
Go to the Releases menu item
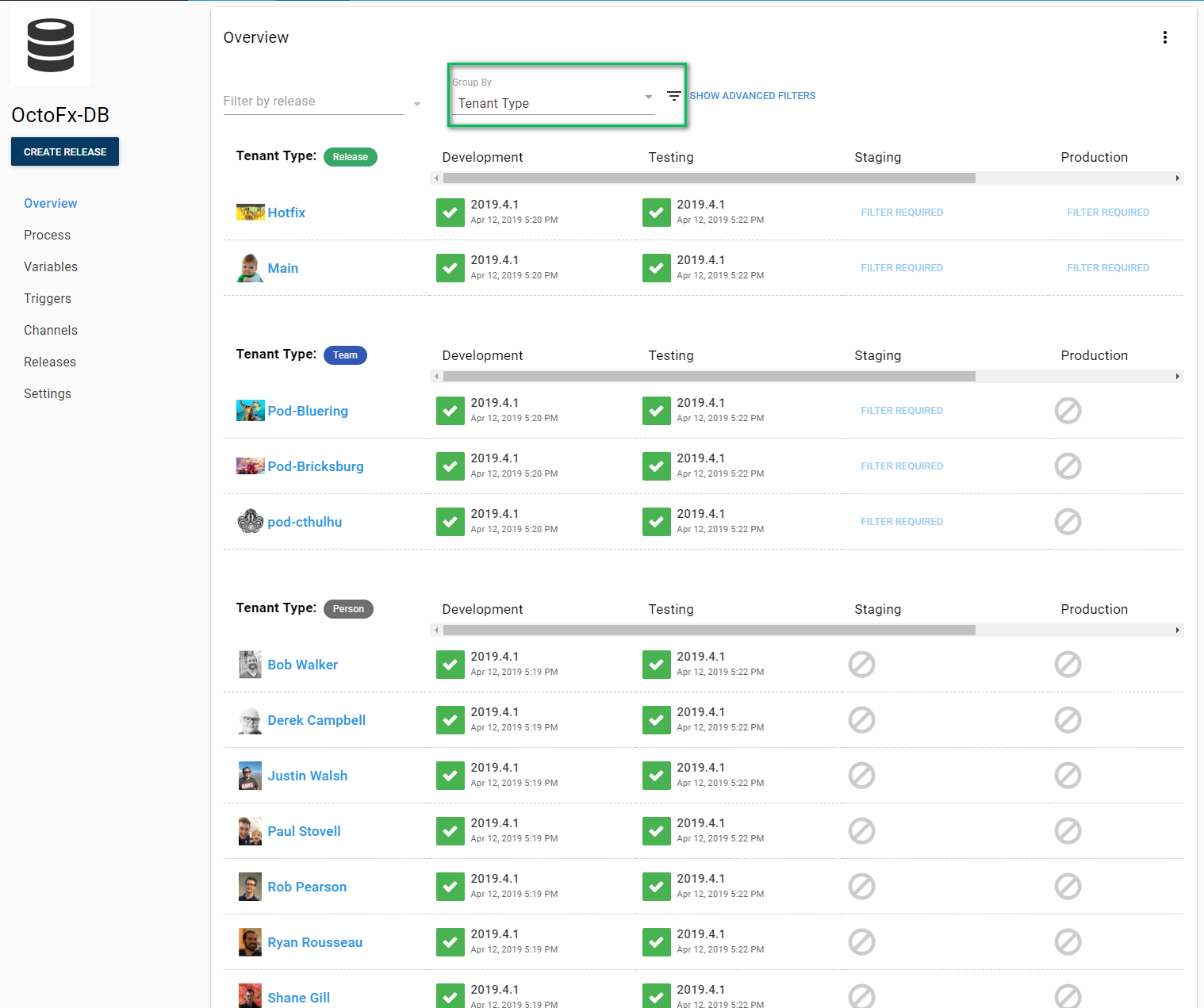(x=50, y=362)
